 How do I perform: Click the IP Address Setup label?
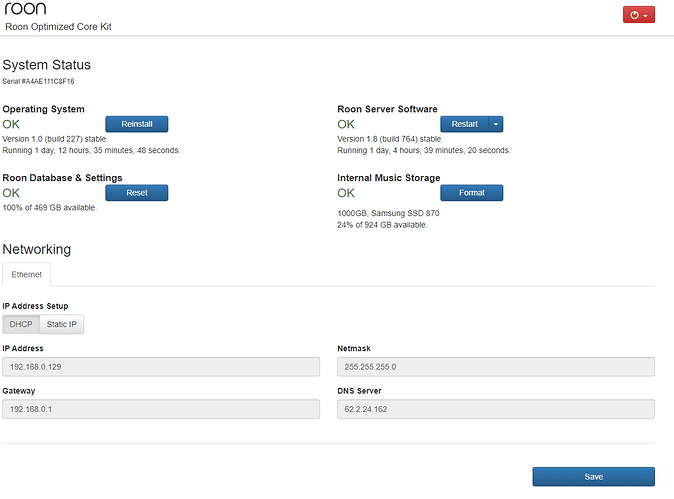click(35, 306)
